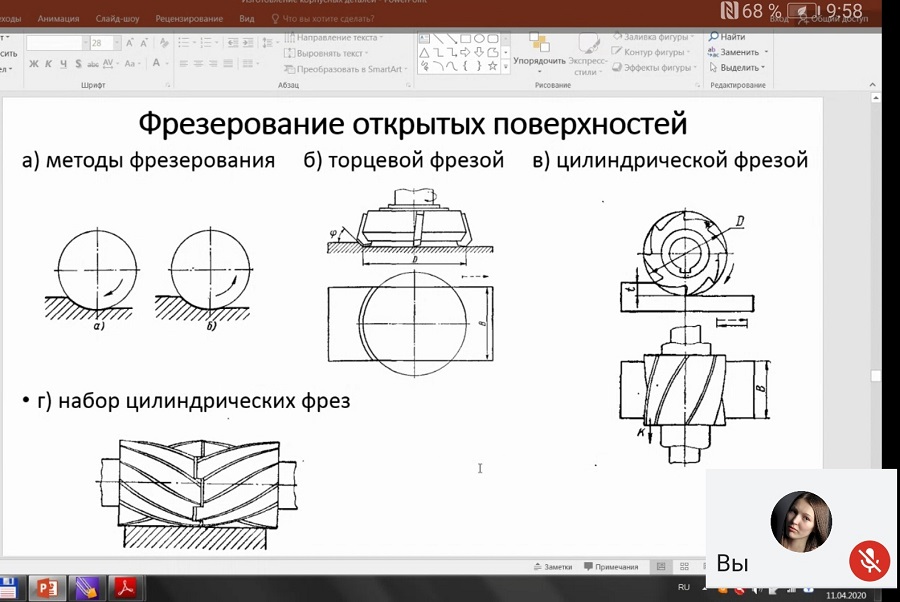Screen dimensions: 900x602
Task: Select the rounded rectangle shape
Action: (x=492, y=39)
